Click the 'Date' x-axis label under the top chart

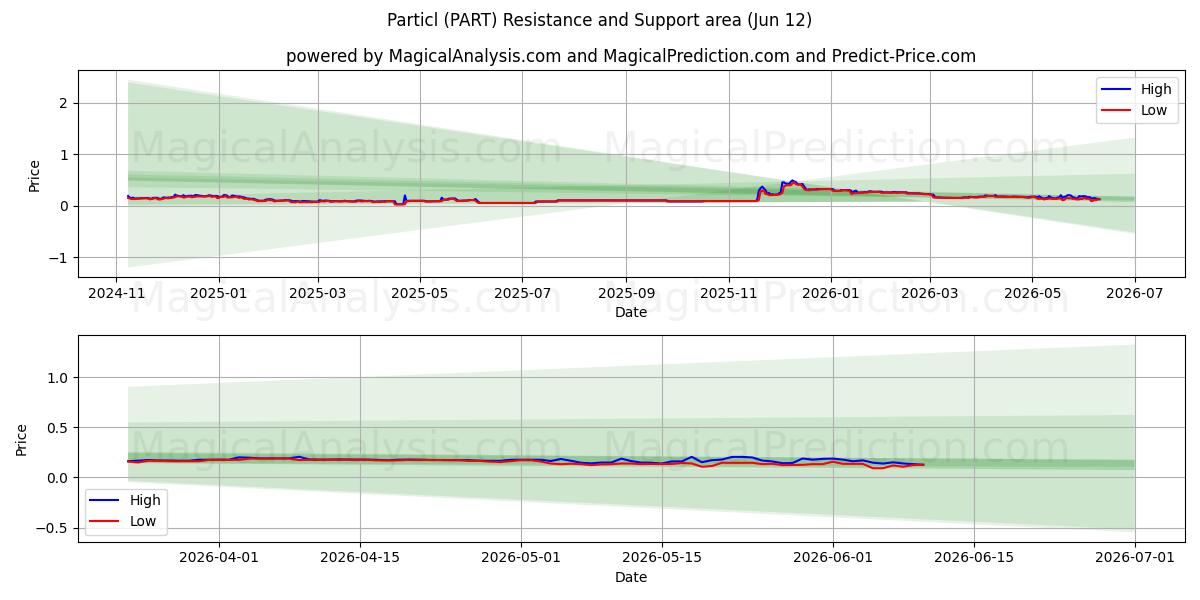631,312
